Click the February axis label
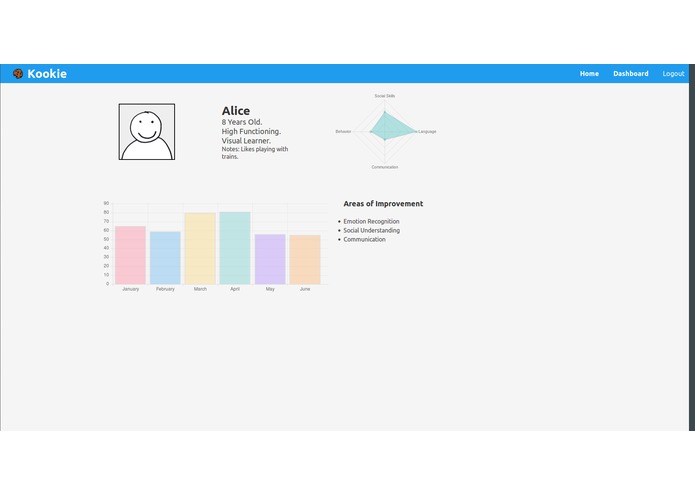695x494 pixels. 165,289
